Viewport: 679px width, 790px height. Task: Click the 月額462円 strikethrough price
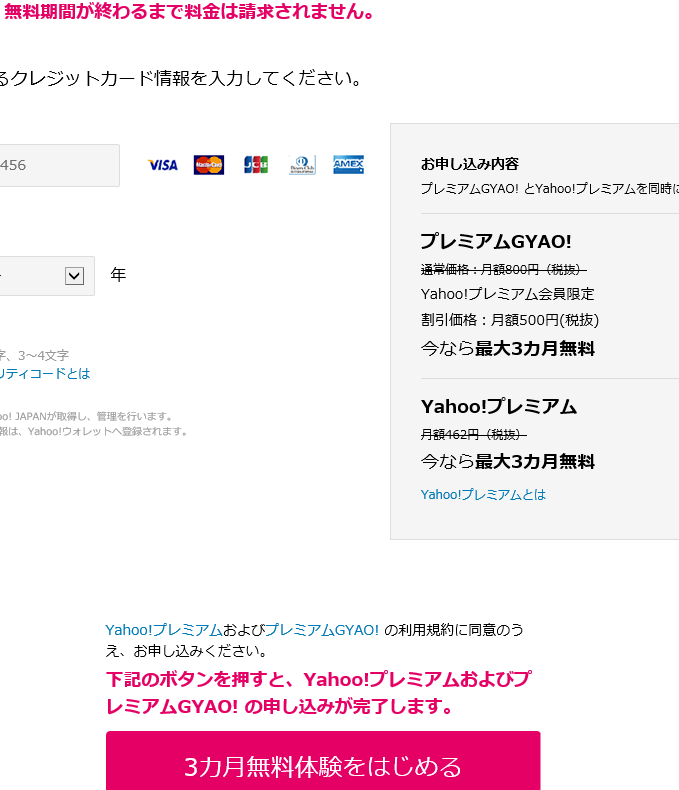[x=473, y=434]
